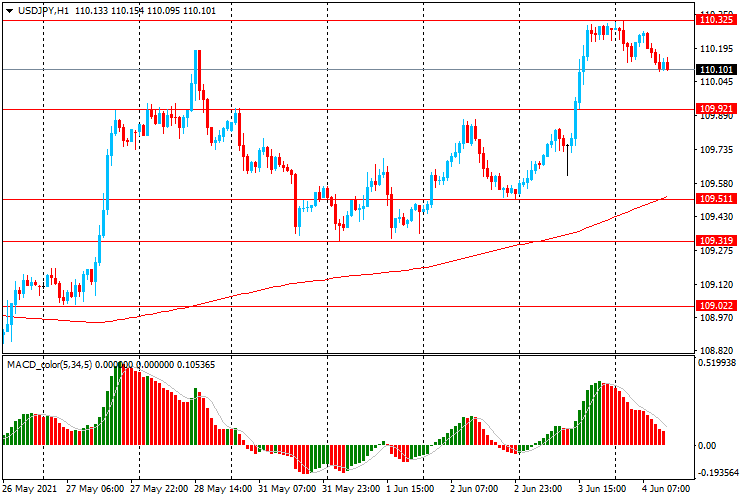Click the 26 May 2021 time label
This screenshot has width=740, height=500.
coord(29,488)
